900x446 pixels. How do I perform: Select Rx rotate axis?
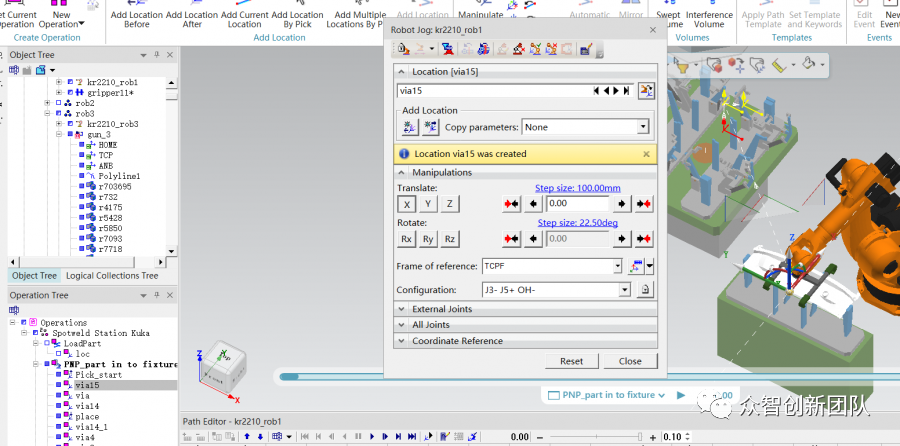point(406,239)
